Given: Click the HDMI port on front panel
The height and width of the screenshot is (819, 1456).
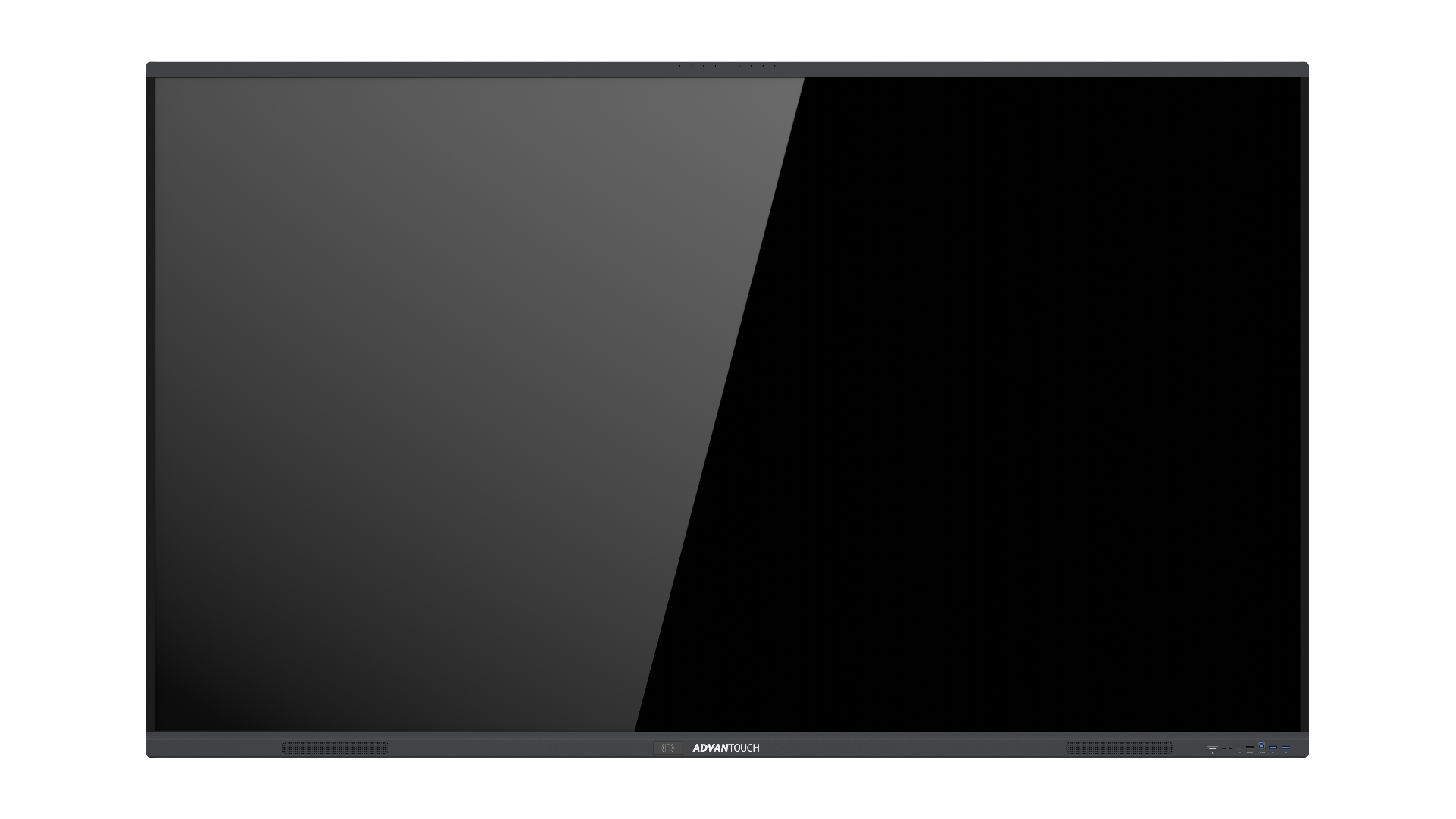Looking at the screenshot, I should 1250,747.
